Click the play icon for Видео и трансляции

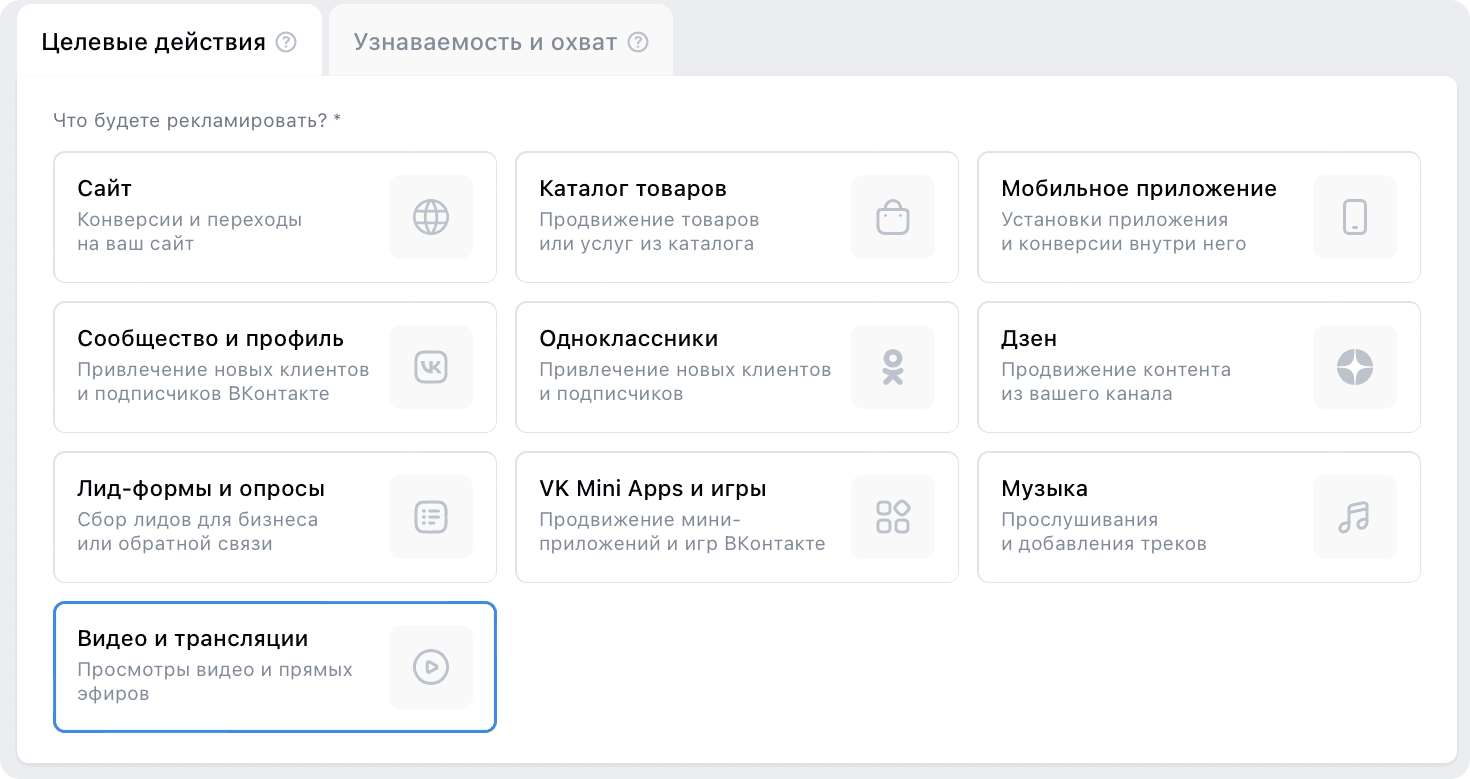pos(431,667)
